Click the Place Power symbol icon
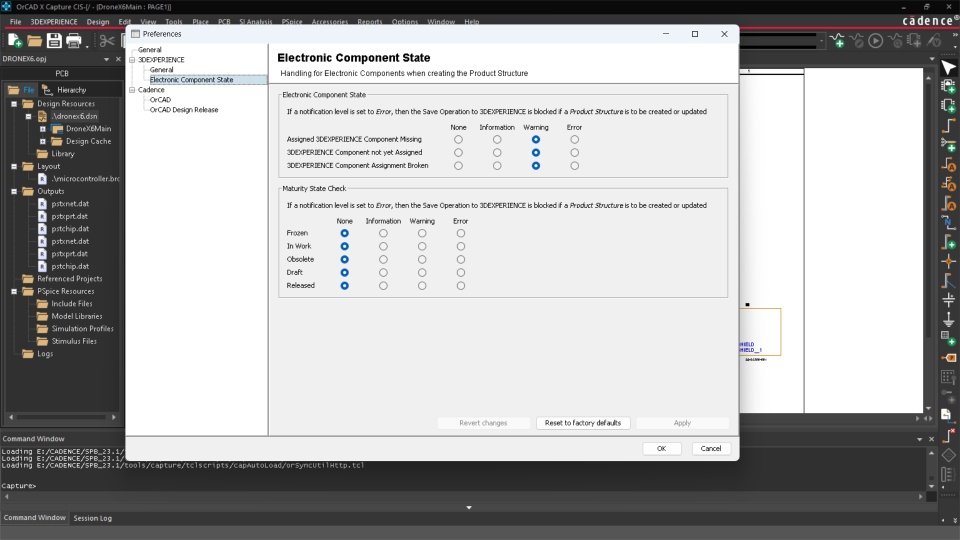Viewport: 960px width, 540px height. [x=948, y=300]
